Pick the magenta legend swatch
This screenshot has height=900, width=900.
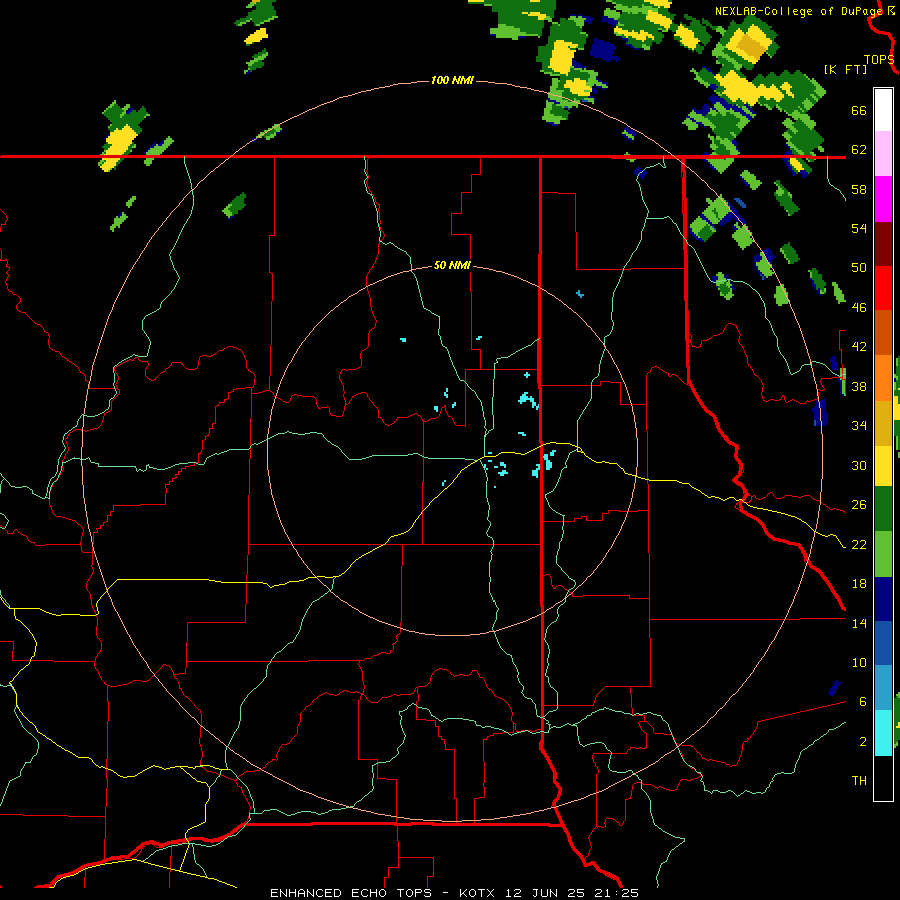[883, 199]
